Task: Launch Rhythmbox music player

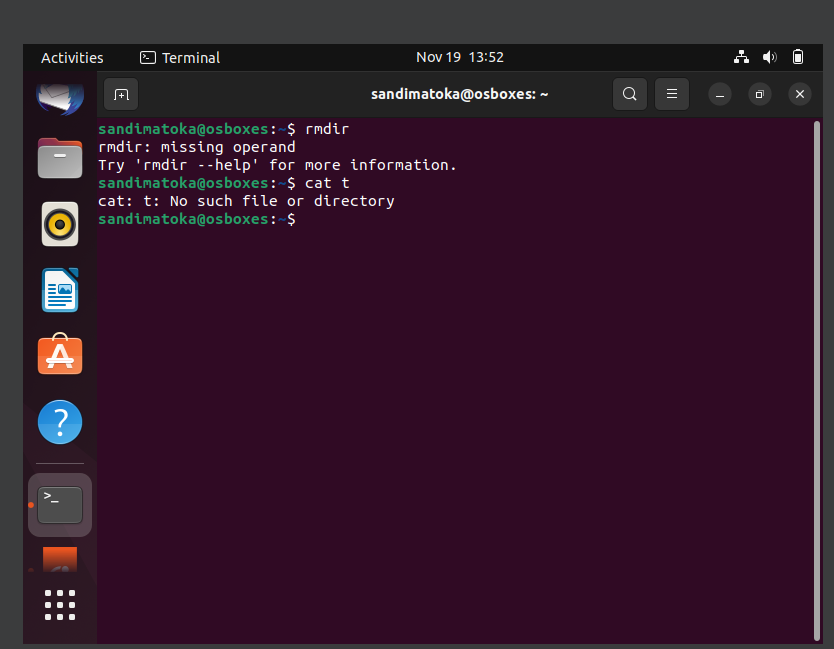Action: coord(60,224)
